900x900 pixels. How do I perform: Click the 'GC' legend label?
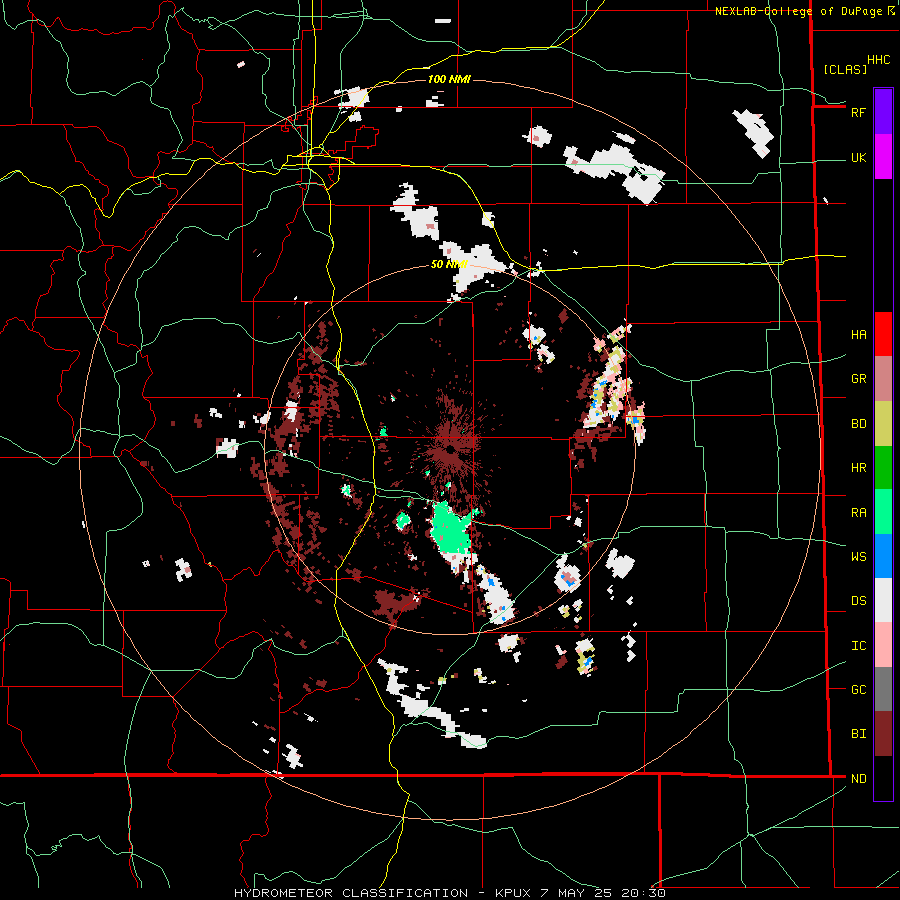858,689
